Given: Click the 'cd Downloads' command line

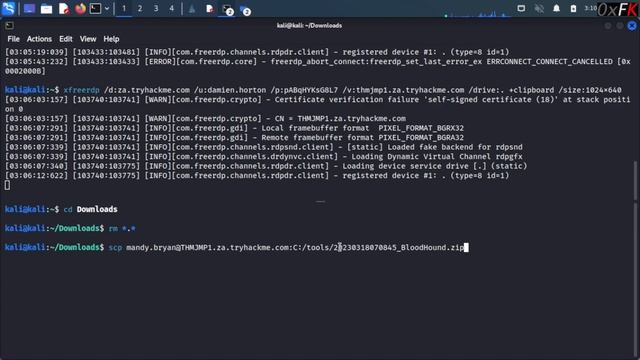Looking at the screenshot, I should pos(91,209).
